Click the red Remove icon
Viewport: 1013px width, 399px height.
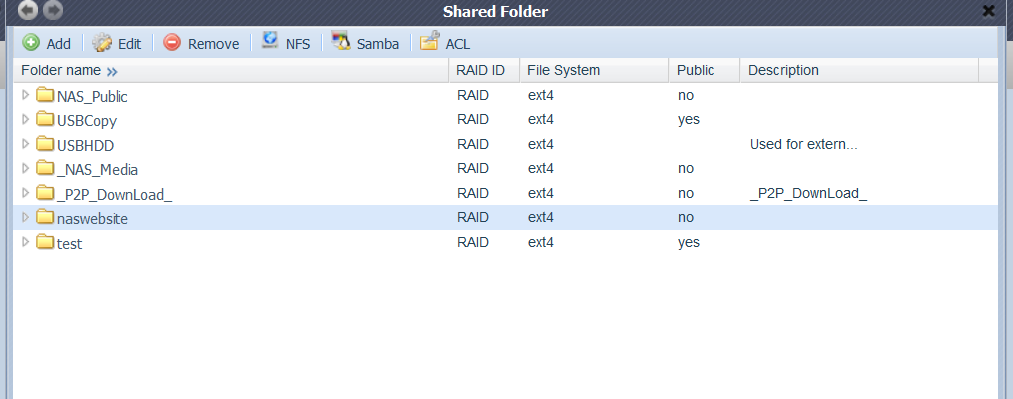172,43
